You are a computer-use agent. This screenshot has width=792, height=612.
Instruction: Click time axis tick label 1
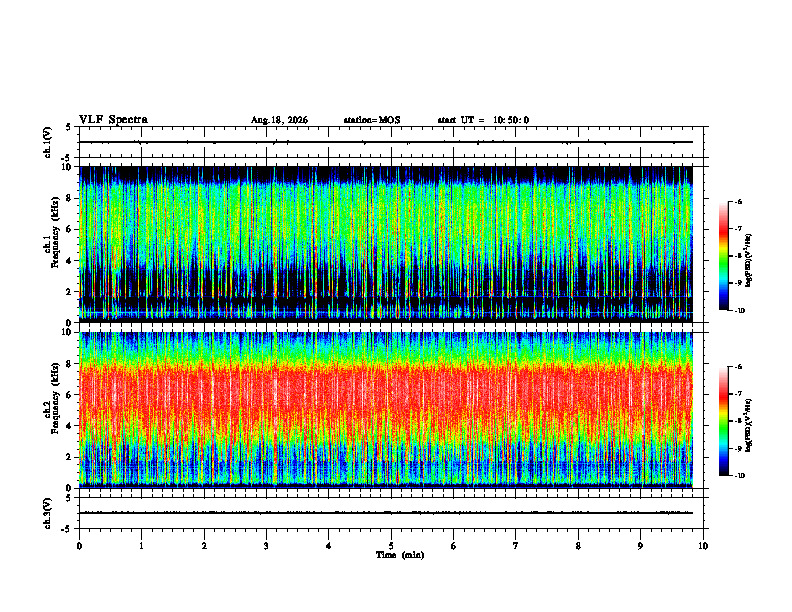click(141, 546)
